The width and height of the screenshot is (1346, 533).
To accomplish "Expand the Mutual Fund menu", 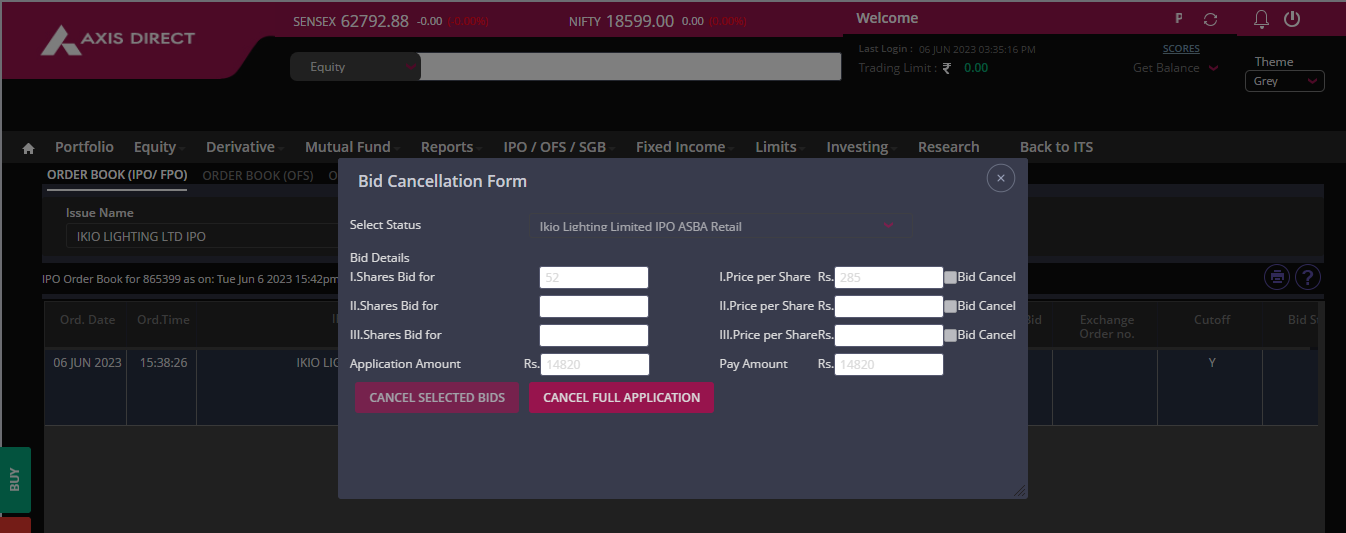I will click(x=352, y=147).
